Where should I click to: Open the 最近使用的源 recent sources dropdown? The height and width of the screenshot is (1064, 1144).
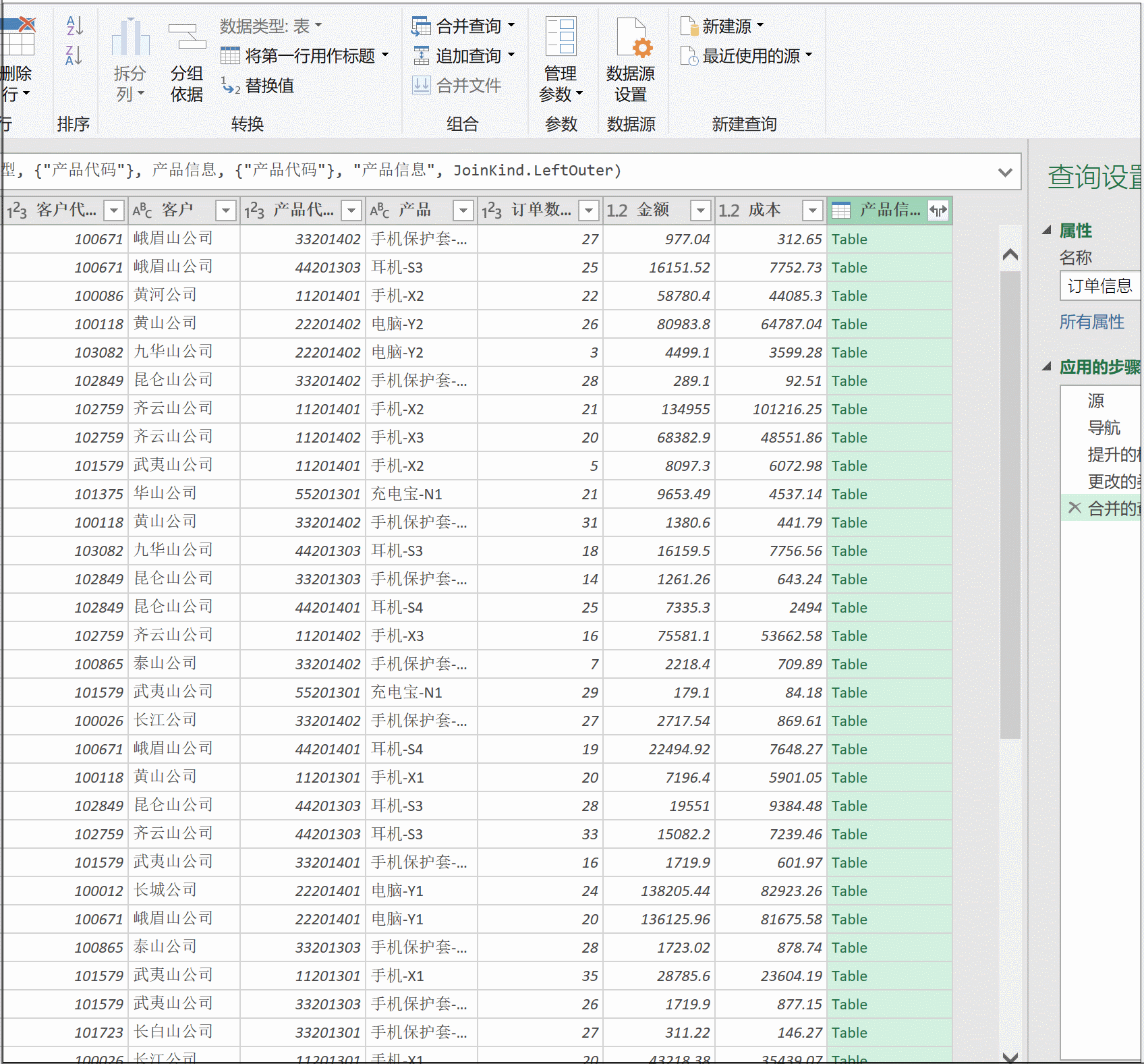pos(809,55)
